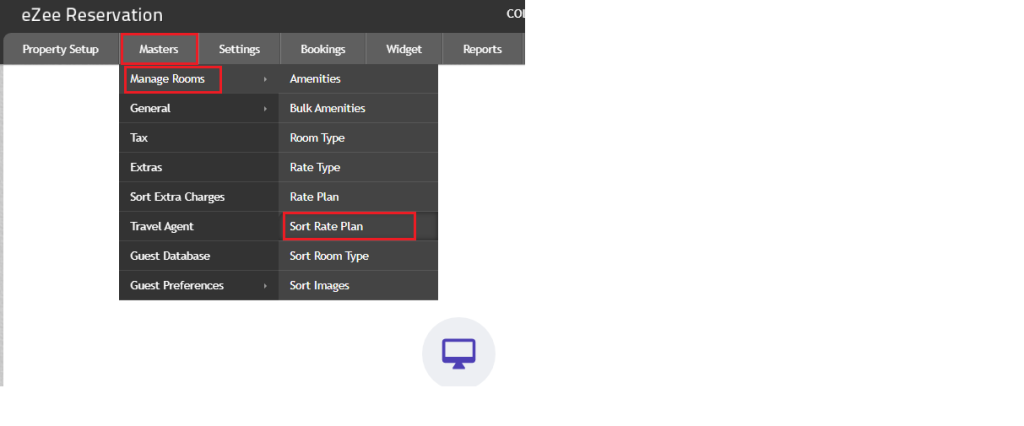Choose Extras in the Masters menu
Image resolution: width=1024 pixels, height=426 pixels.
tap(199, 167)
